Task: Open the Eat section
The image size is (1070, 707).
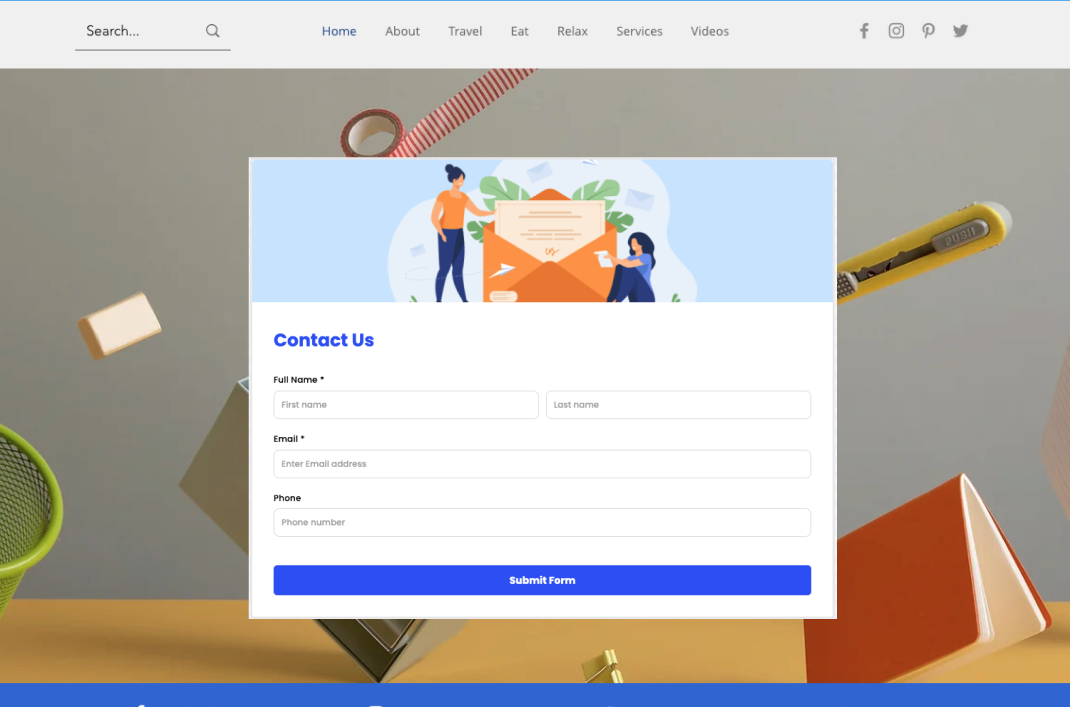Action: point(519,31)
